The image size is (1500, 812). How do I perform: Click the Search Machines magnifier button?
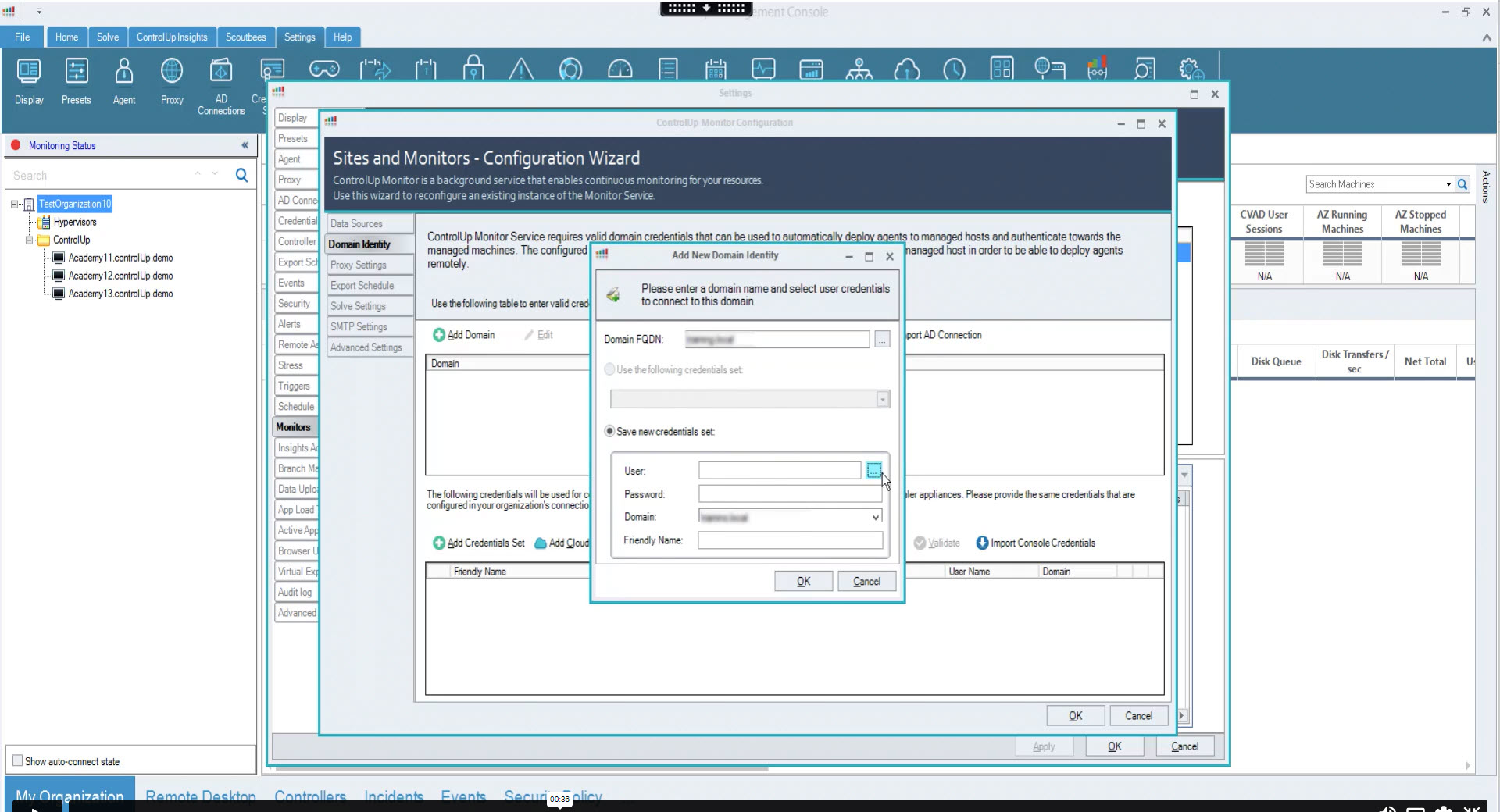[x=1462, y=184]
